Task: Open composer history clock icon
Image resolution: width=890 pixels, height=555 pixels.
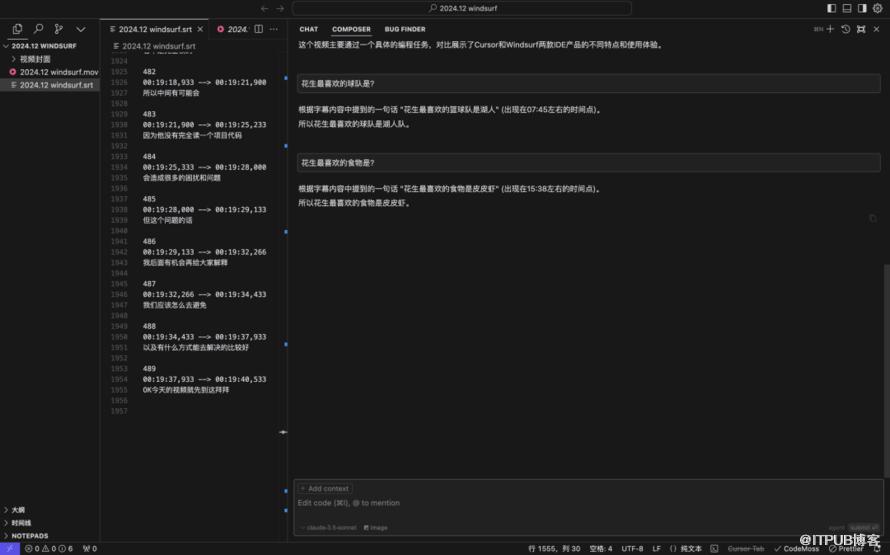Action: [x=845, y=30]
